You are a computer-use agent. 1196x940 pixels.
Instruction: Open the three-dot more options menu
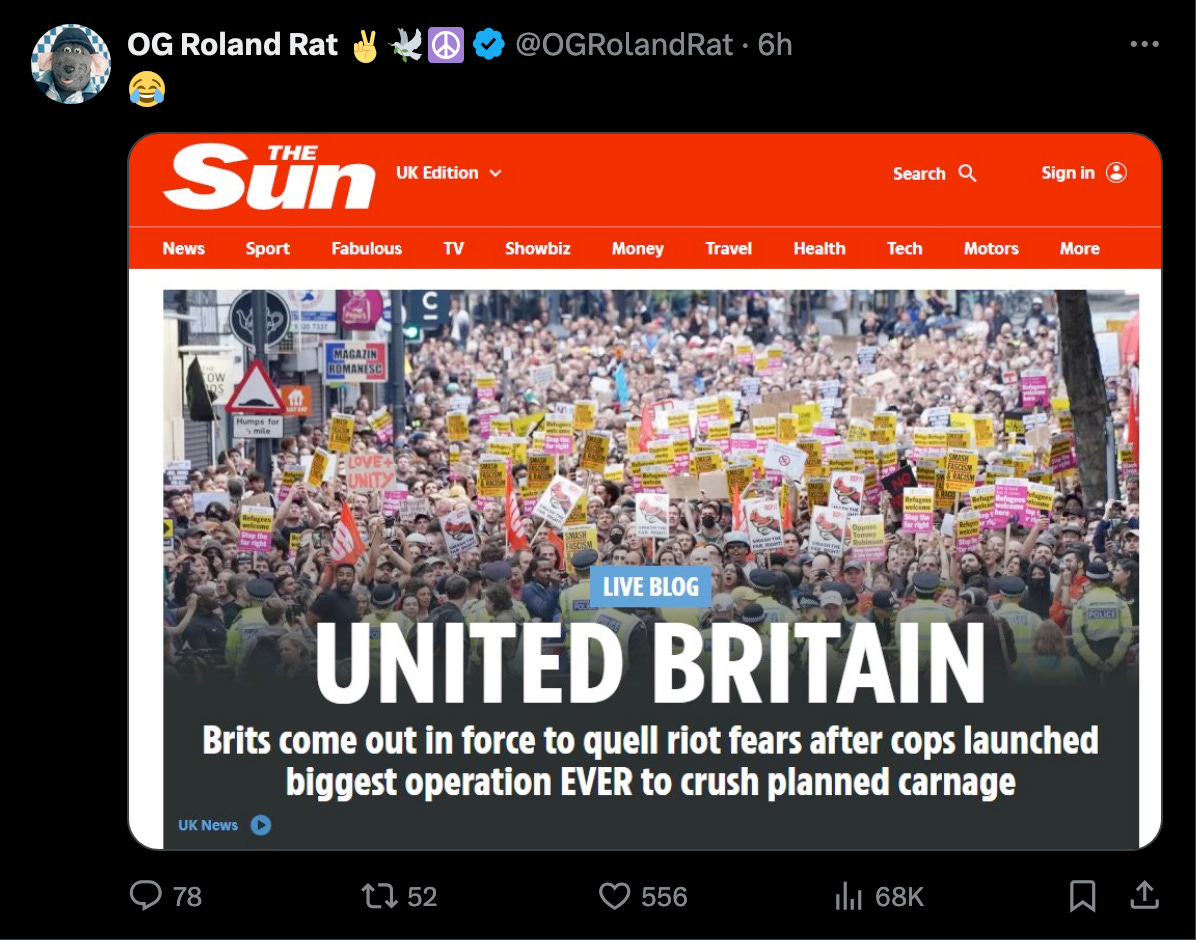[1144, 44]
